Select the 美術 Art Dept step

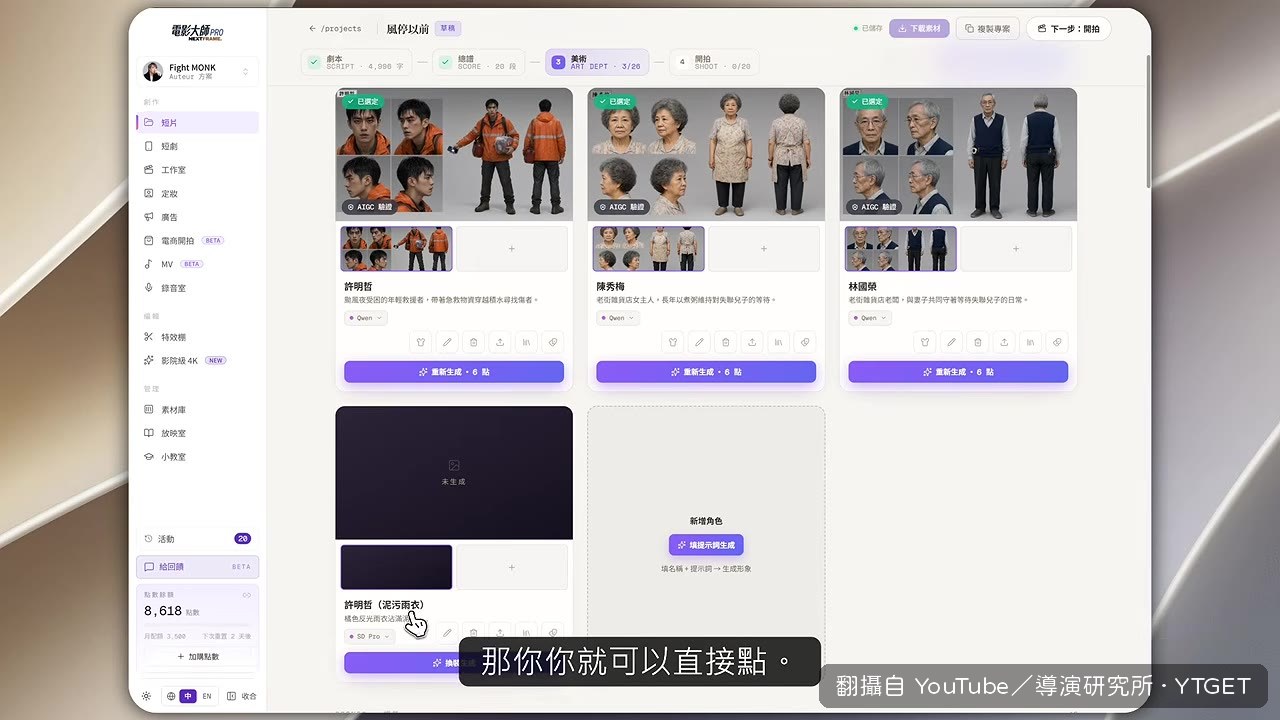click(597, 63)
